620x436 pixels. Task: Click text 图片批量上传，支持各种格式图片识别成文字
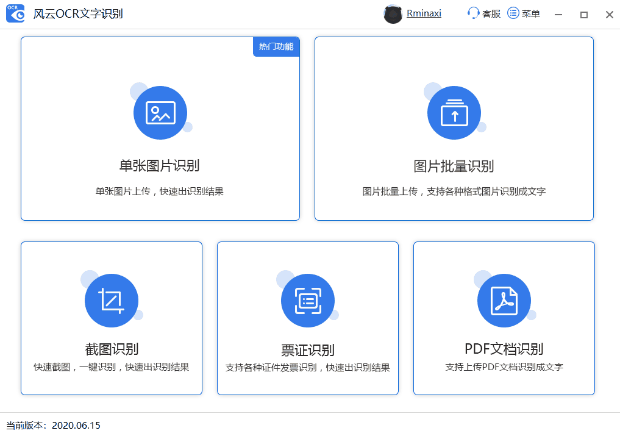(x=454, y=192)
